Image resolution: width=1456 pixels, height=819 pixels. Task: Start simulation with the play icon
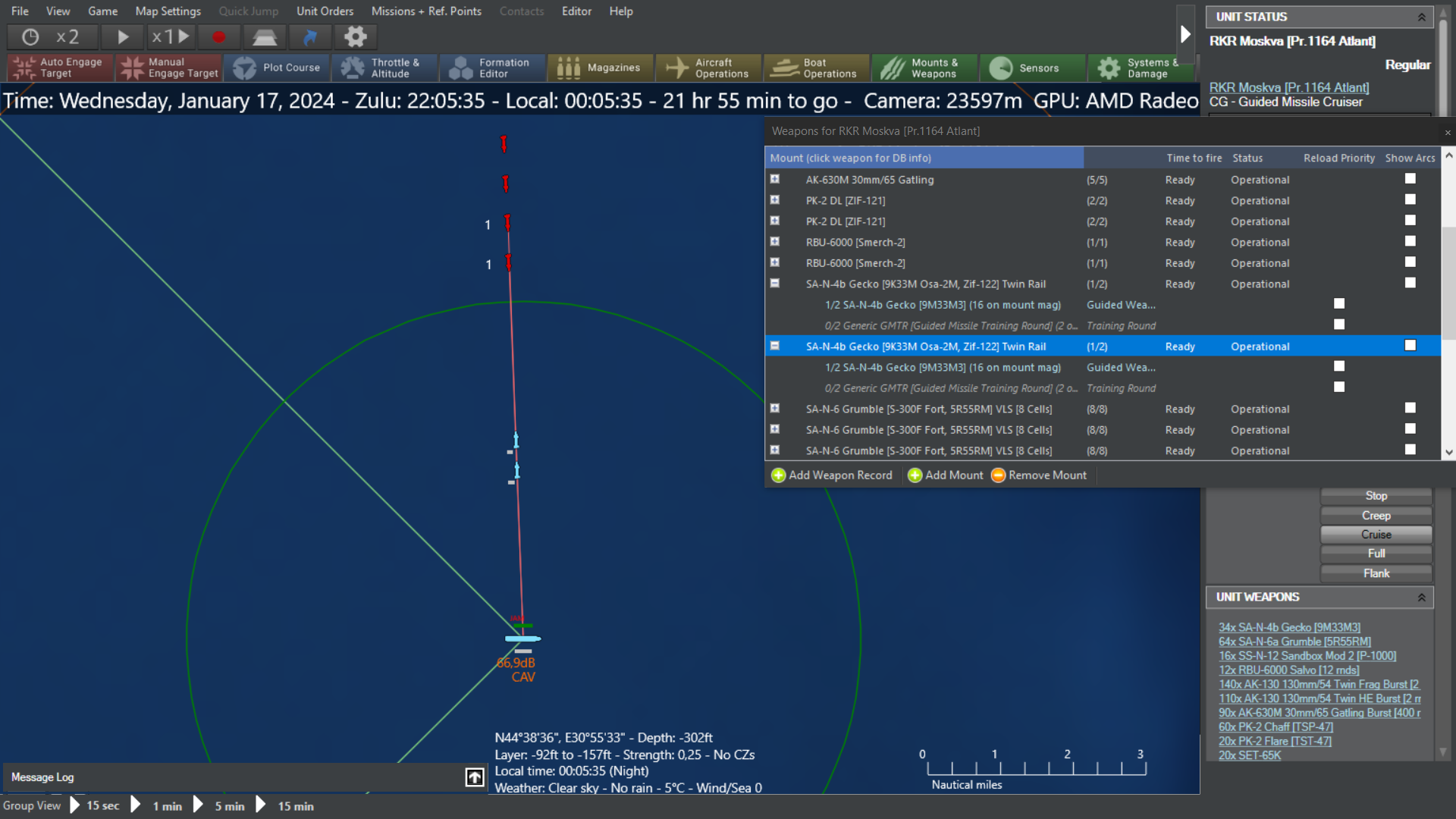pos(122,36)
